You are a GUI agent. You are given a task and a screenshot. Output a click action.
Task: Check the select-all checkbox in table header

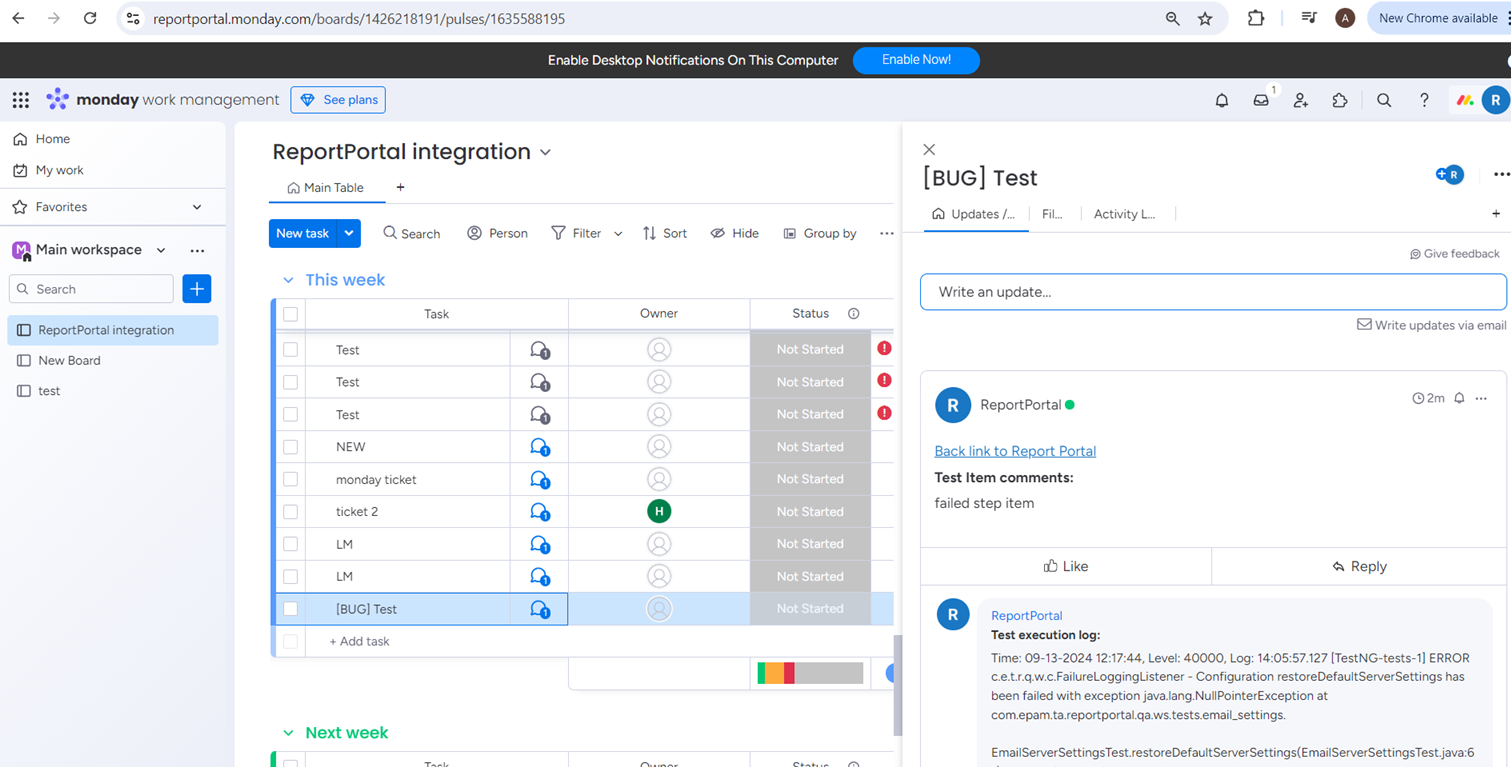pos(289,313)
